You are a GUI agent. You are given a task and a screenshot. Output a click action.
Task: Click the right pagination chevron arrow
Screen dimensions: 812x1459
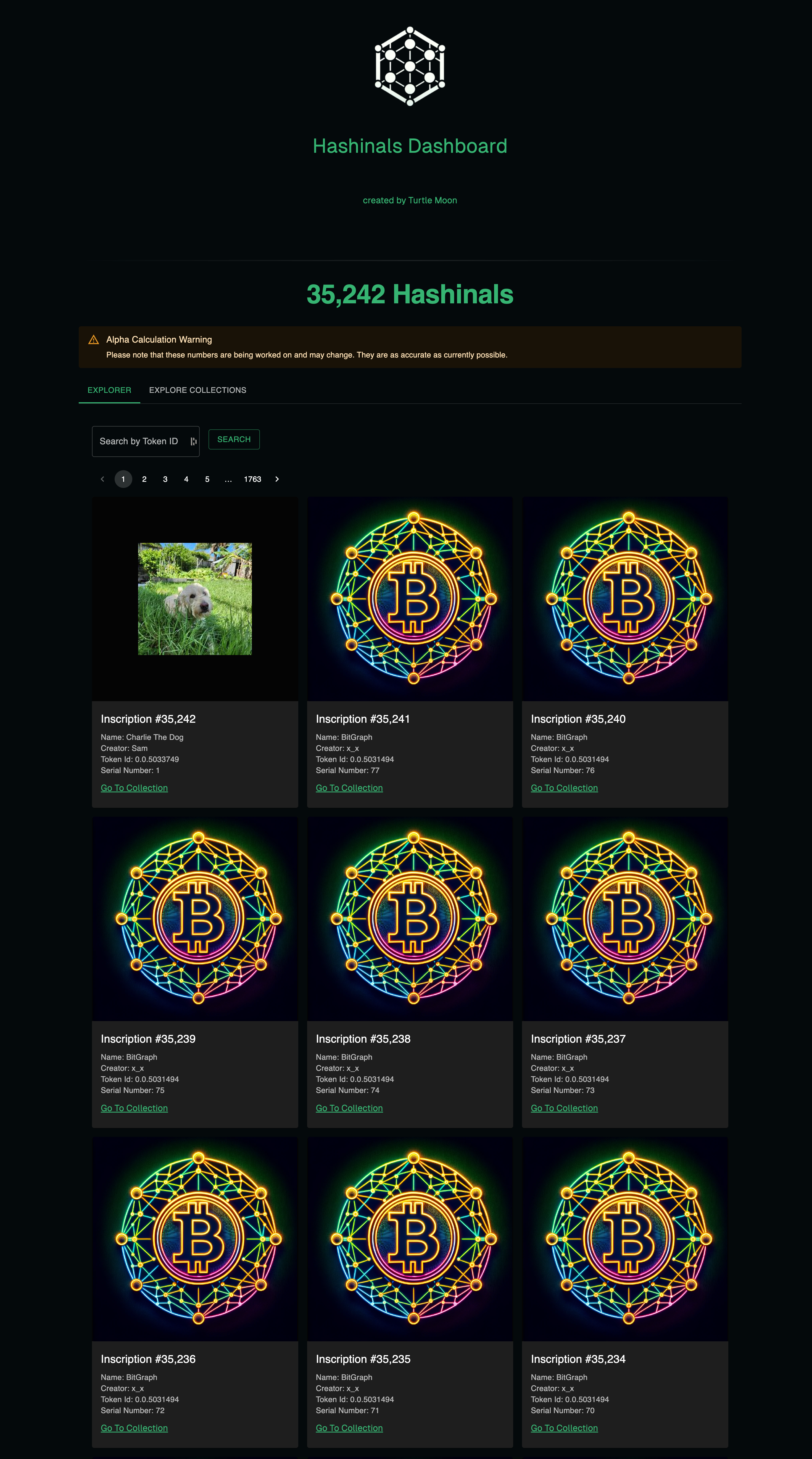pos(277,479)
